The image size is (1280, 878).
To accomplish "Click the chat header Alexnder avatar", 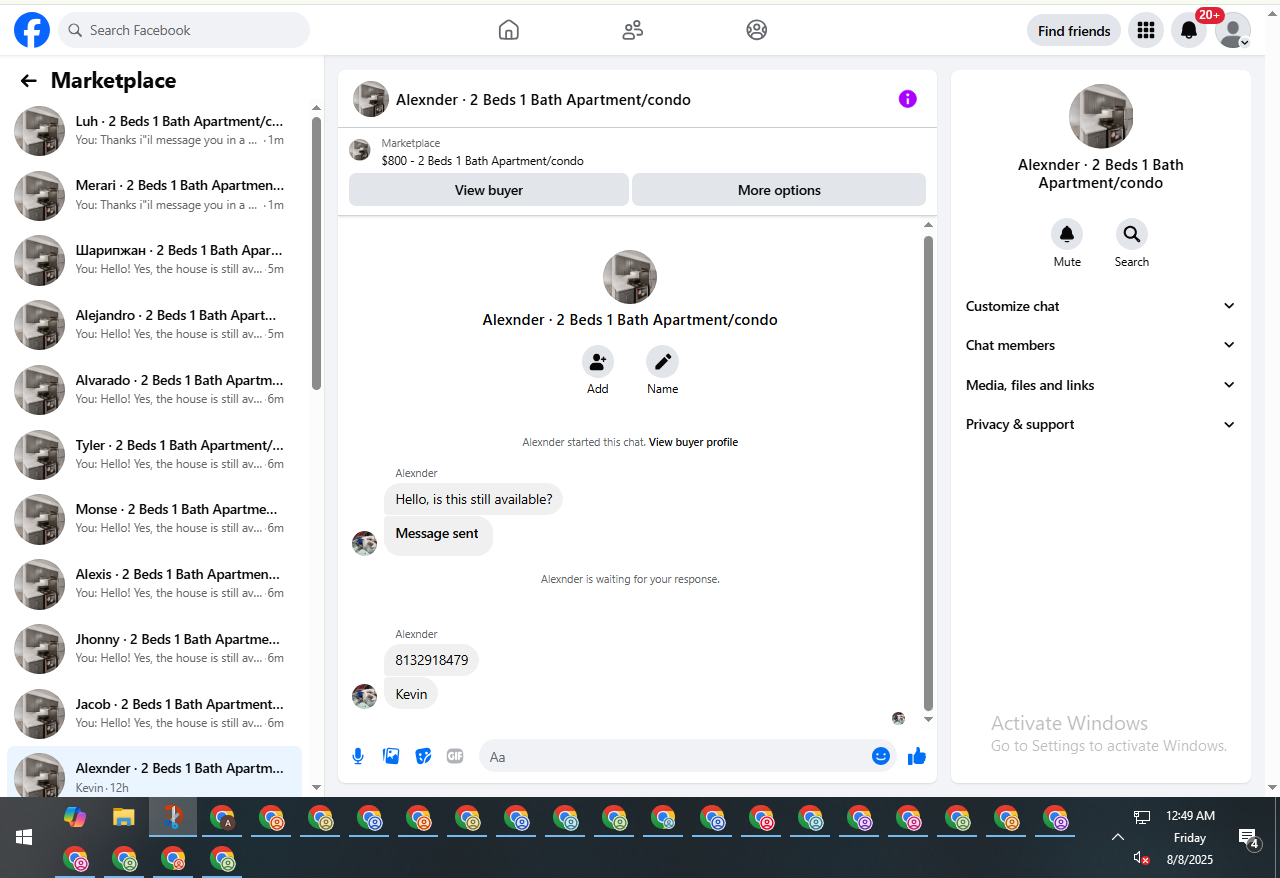I will [371, 99].
